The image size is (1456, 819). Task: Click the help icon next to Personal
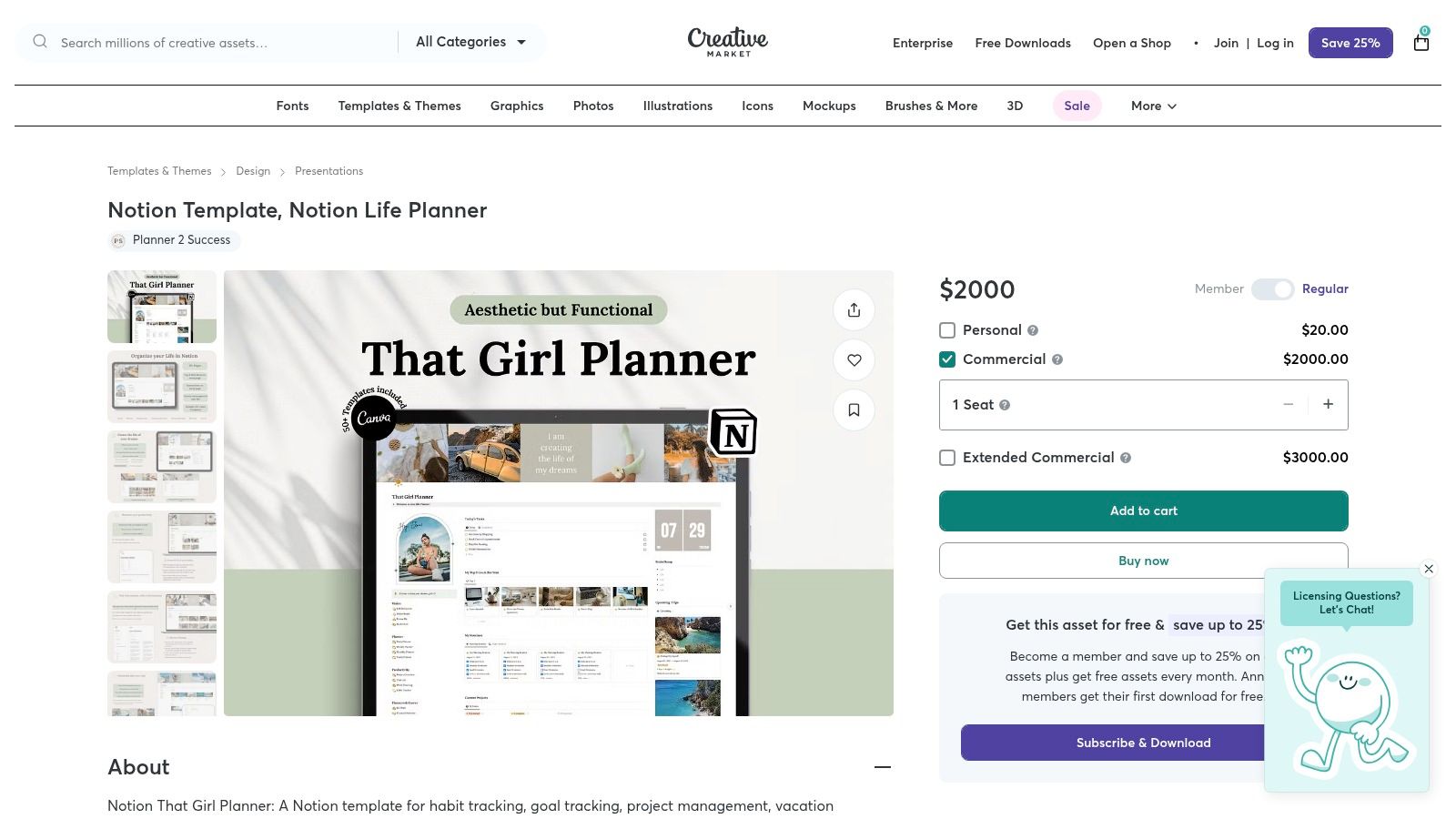pyautogui.click(x=1033, y=330)
